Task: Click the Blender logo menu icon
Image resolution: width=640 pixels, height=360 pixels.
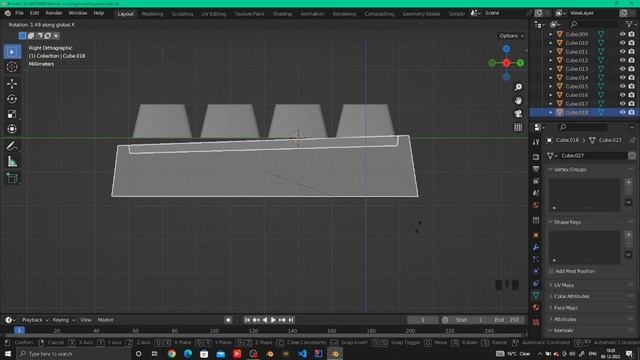Action: click(x=7, y=13)
